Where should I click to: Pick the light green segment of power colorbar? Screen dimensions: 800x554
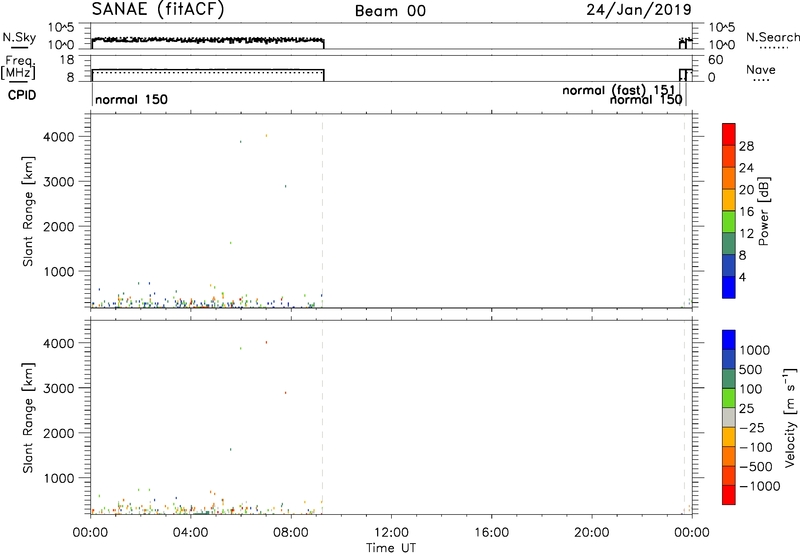(x=729, y=221)
